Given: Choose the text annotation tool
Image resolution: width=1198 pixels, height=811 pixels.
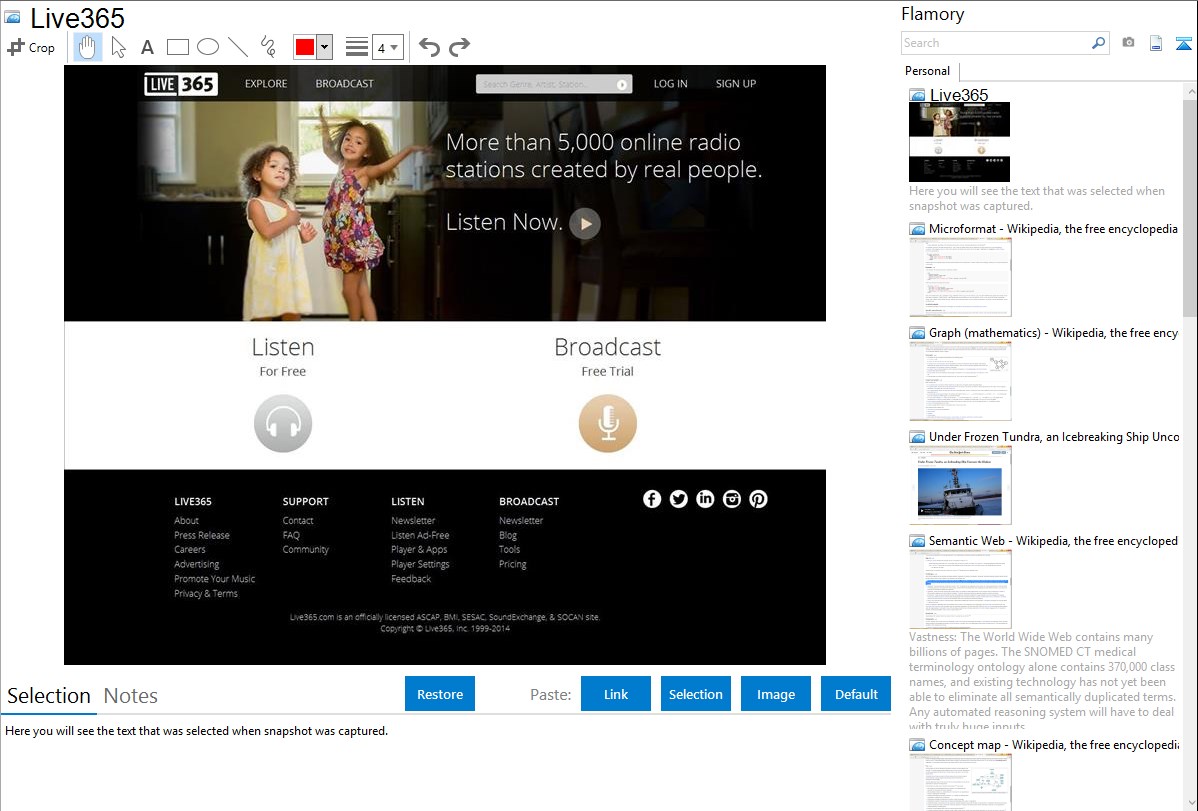Looking at the screenshot, I should click(147, 47).
